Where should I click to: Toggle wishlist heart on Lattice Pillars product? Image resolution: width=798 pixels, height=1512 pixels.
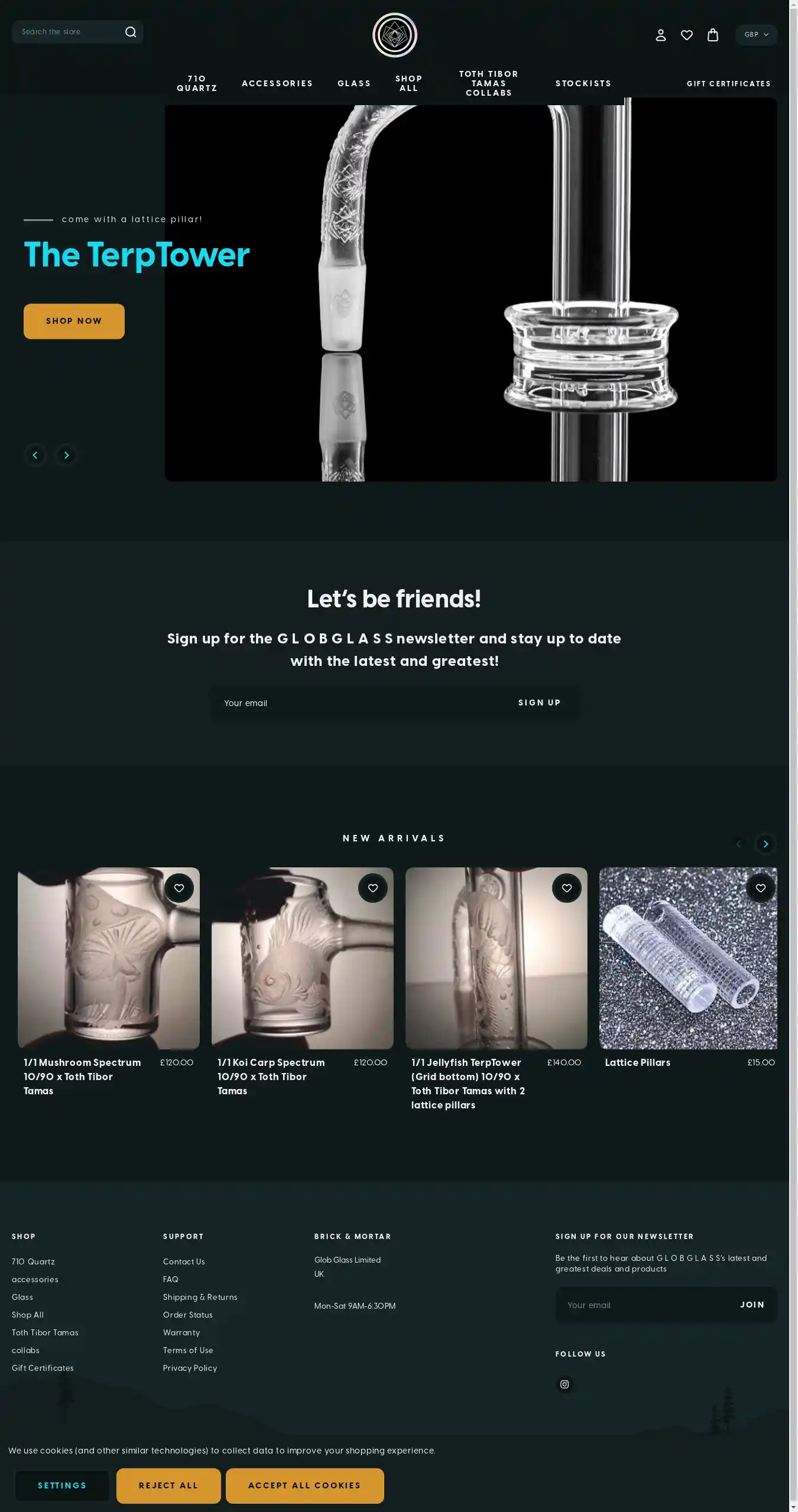pyautogui.click(x=761, y=888)
